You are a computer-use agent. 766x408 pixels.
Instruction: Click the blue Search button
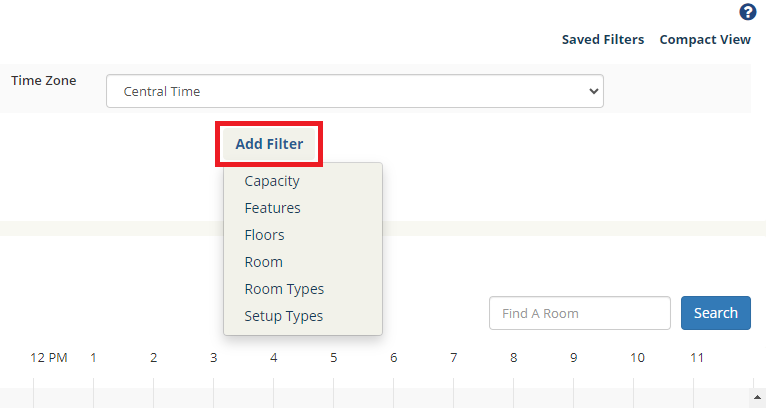click(716, 313)
